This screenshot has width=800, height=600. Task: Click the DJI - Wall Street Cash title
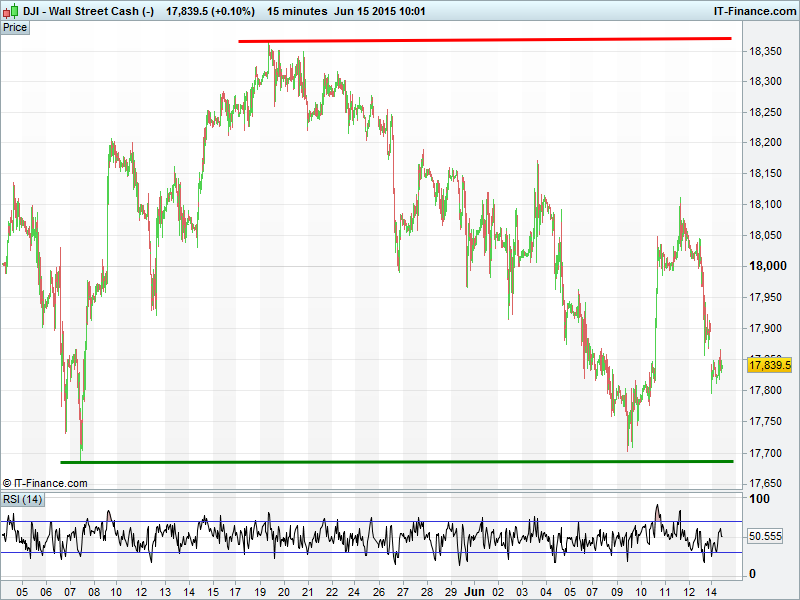[89, 11]
